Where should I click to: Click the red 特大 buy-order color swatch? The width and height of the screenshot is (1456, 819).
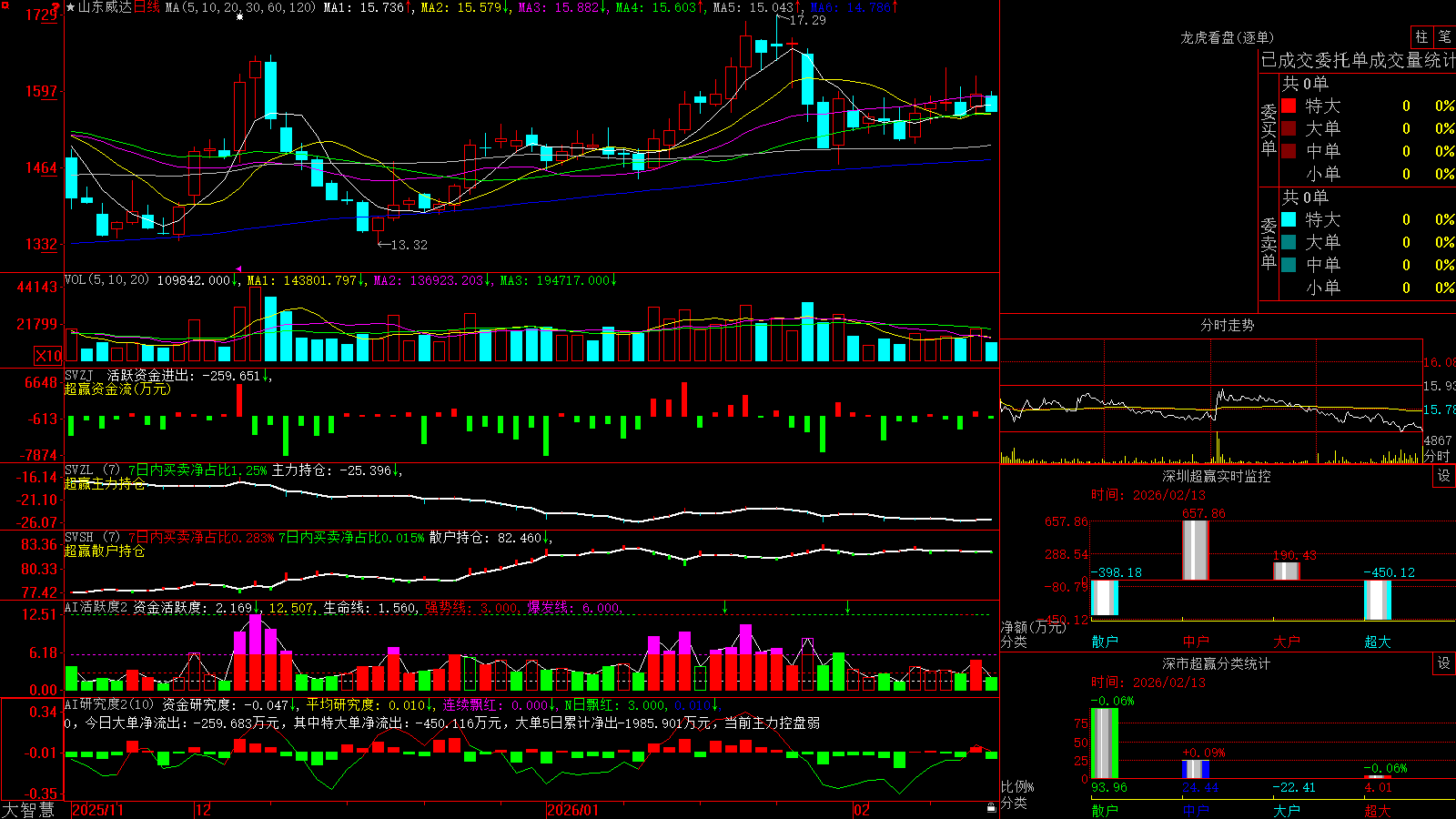point(1289,106)
